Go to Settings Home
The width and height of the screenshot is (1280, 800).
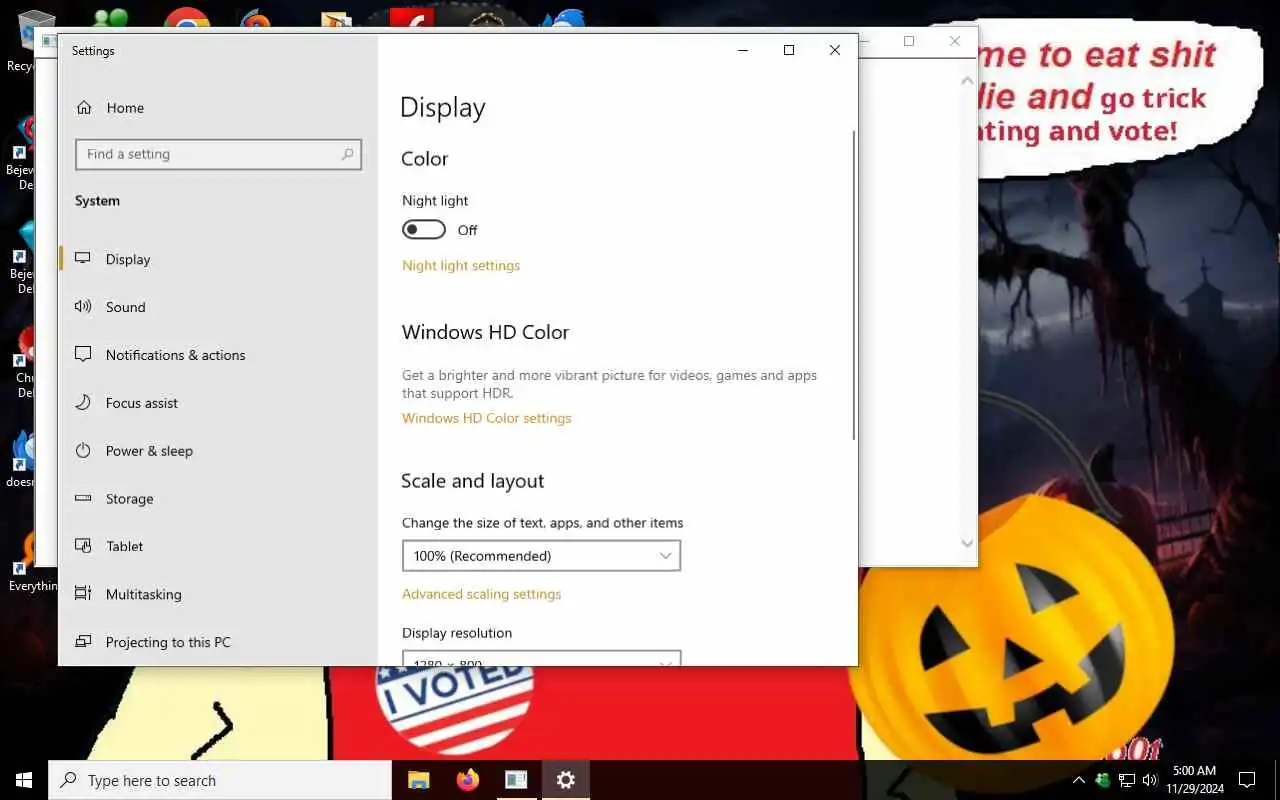pyautogui.click(x=110, y=108)
